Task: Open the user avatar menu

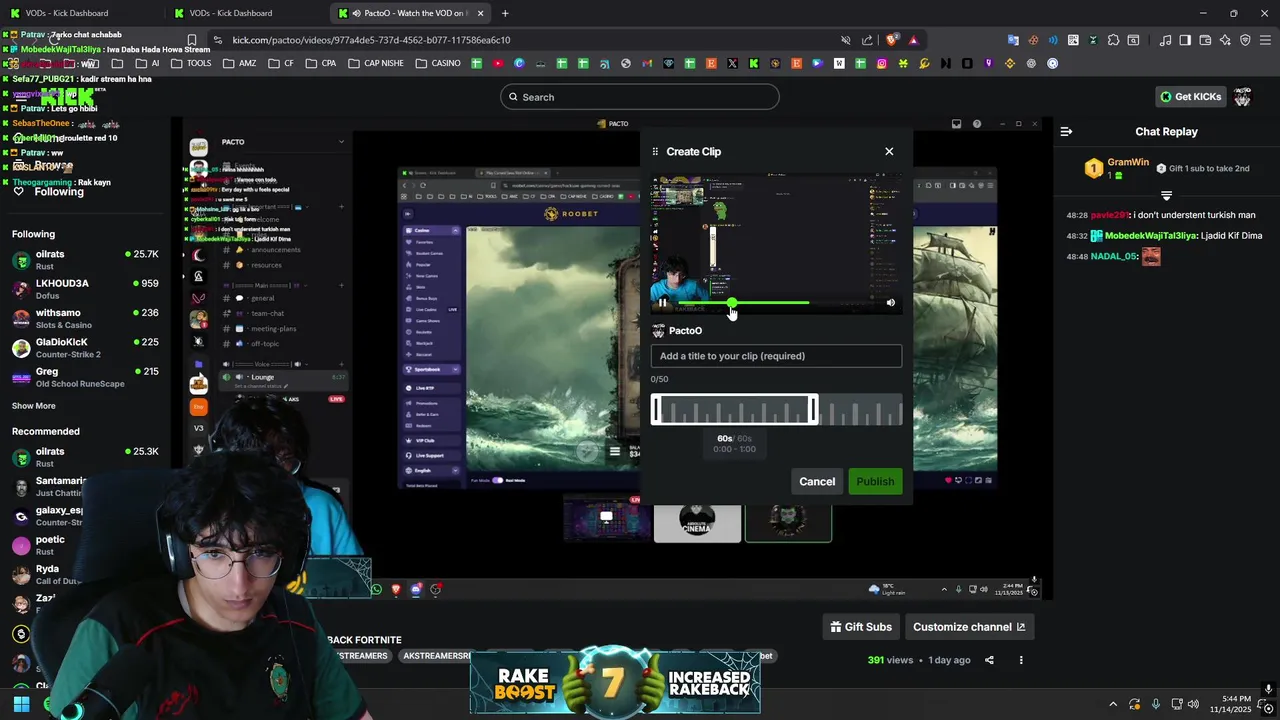Action: click(x=1242, y=97)
